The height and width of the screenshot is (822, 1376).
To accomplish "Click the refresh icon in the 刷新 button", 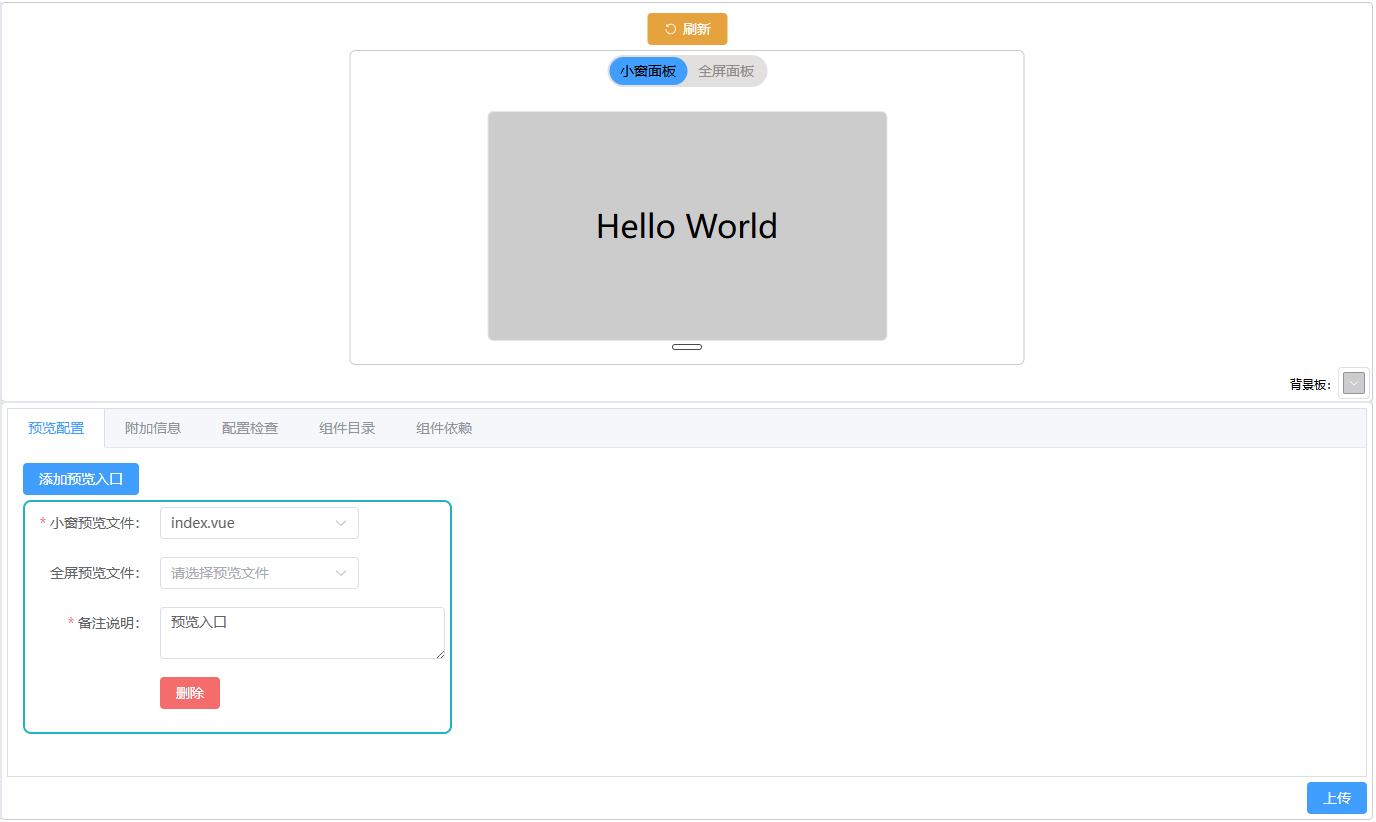I will [670, 29].
